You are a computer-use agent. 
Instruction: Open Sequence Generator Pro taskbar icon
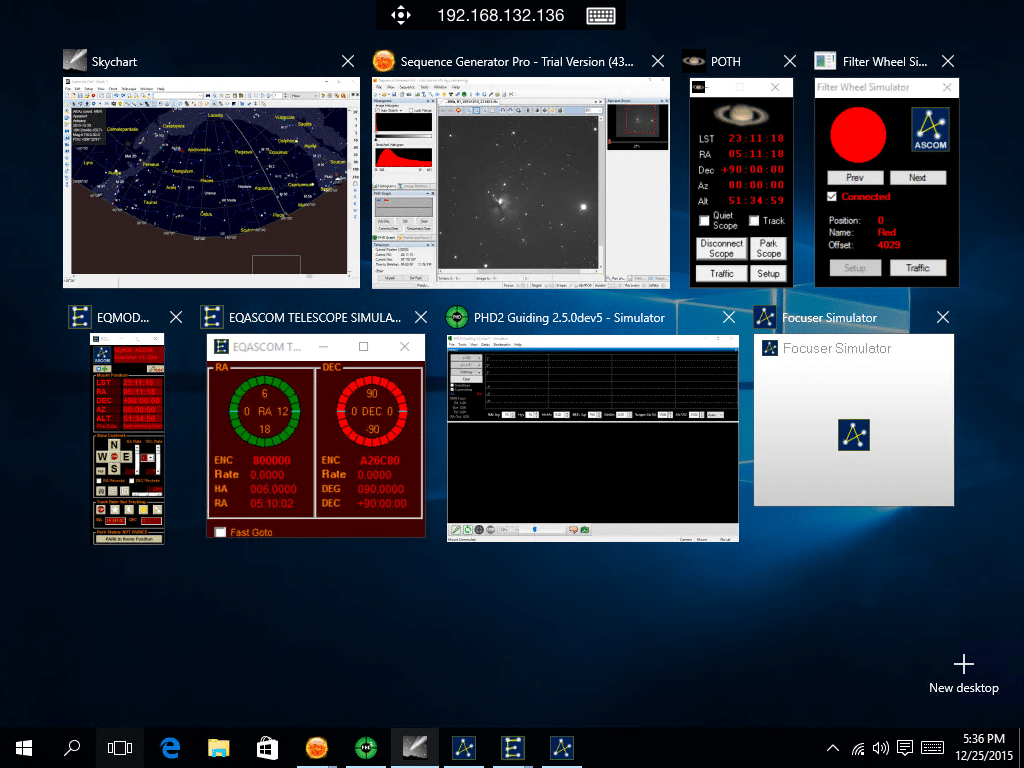click(x=317, y=748)
